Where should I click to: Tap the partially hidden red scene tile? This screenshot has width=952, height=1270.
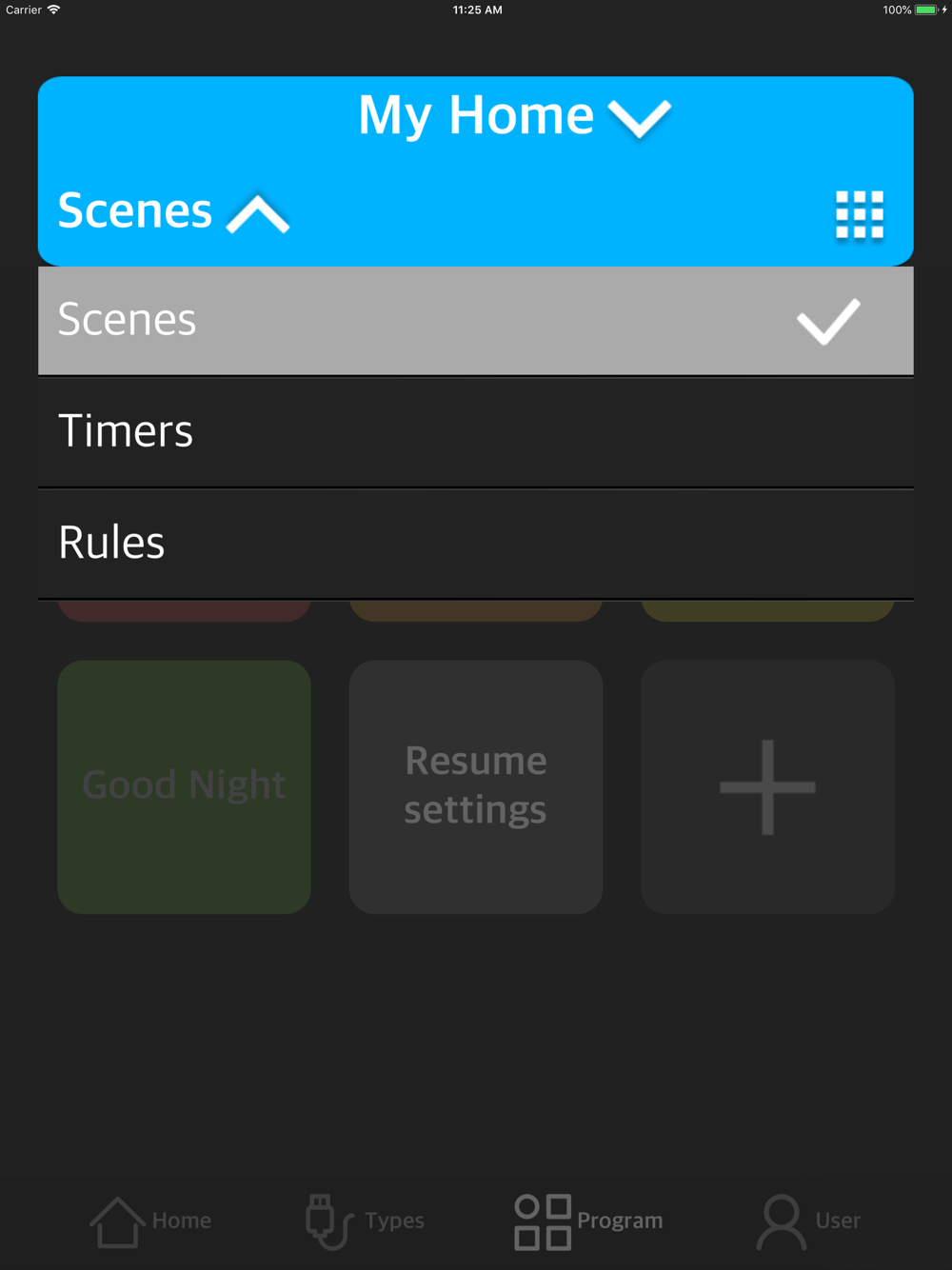184,611
